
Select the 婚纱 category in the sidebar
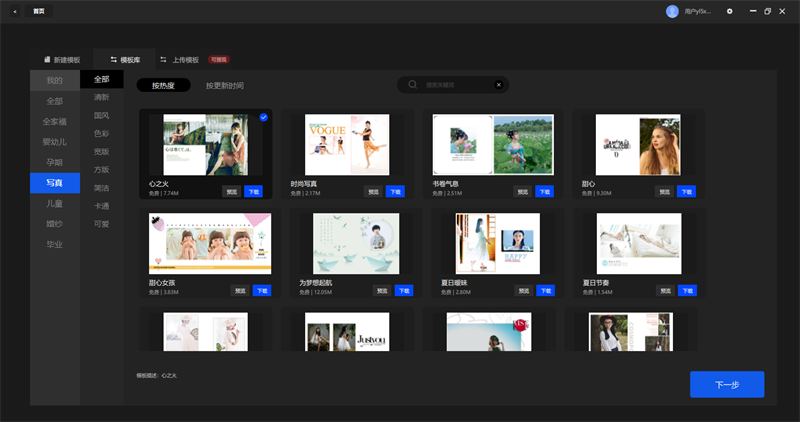[55, 224]
